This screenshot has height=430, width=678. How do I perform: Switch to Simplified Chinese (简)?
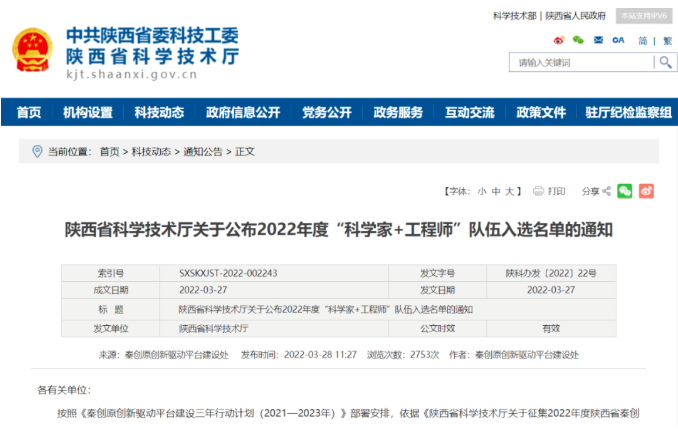643,40
